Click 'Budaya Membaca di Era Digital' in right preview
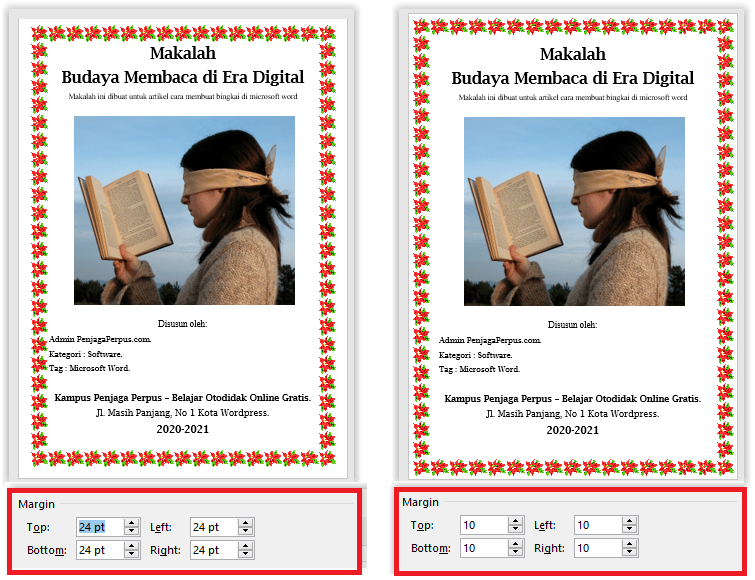This screenshot has width=755, height=580. click(573, 78)
